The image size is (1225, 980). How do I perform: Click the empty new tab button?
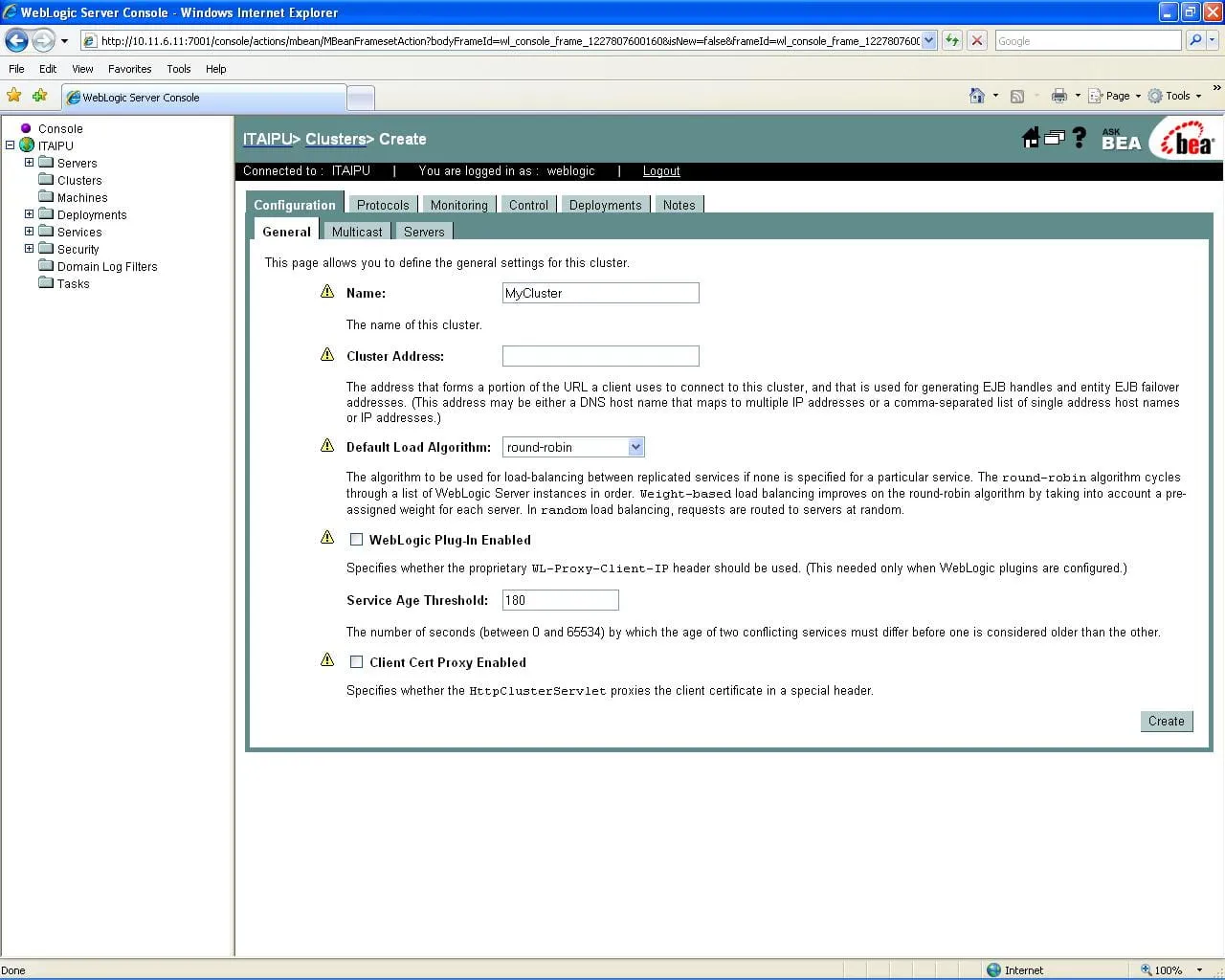[x=361, y=97]
